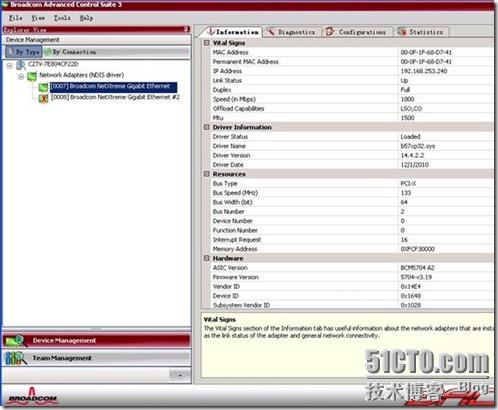The image size is (498, 410).
Task: Collapse the C2TY-7E804CF22D tree node
Action: coord(10,66)
